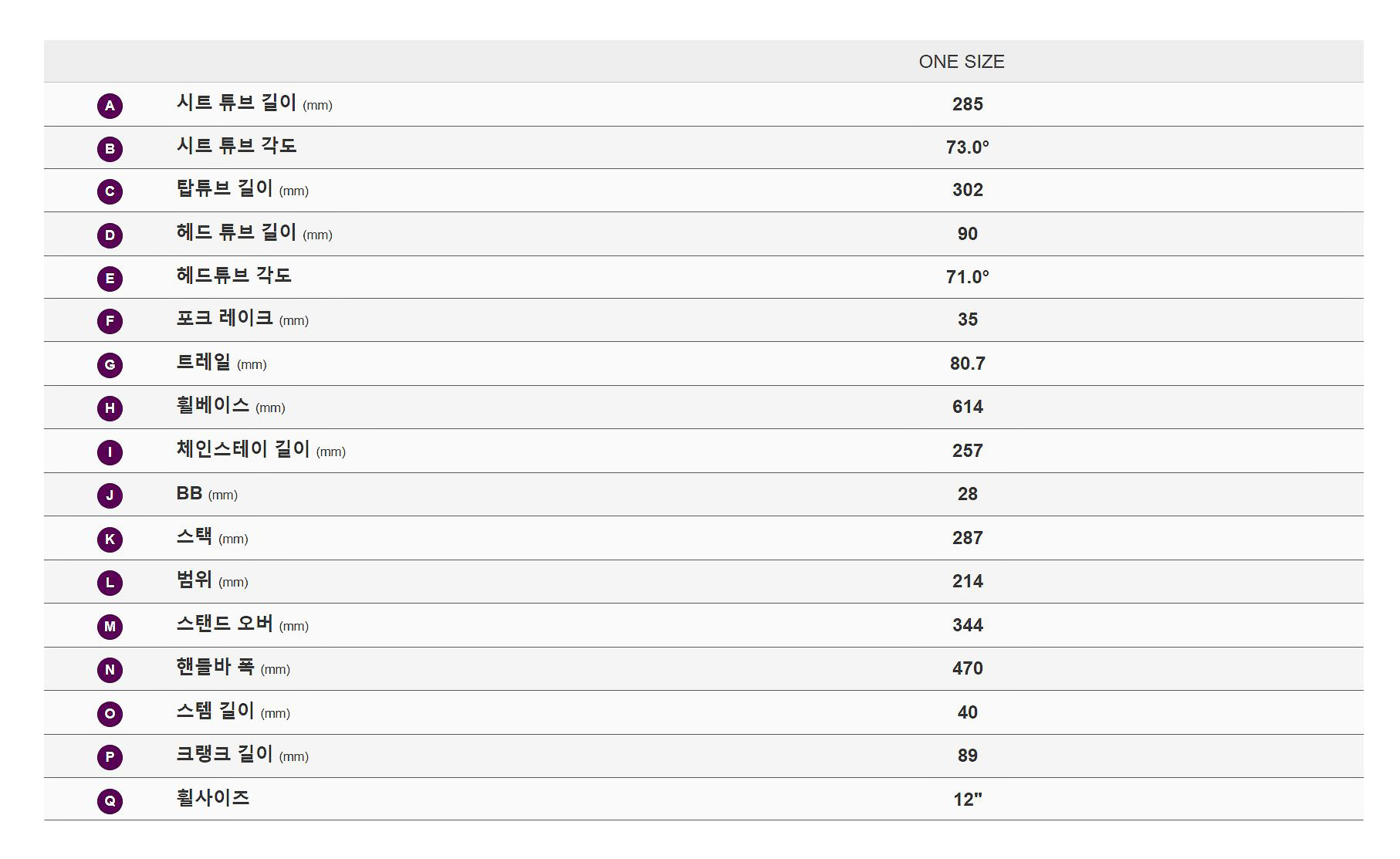Select the C badge for top tube length
The width and height of the screenshot is (1400, 859).
click(x=110, y=191)
